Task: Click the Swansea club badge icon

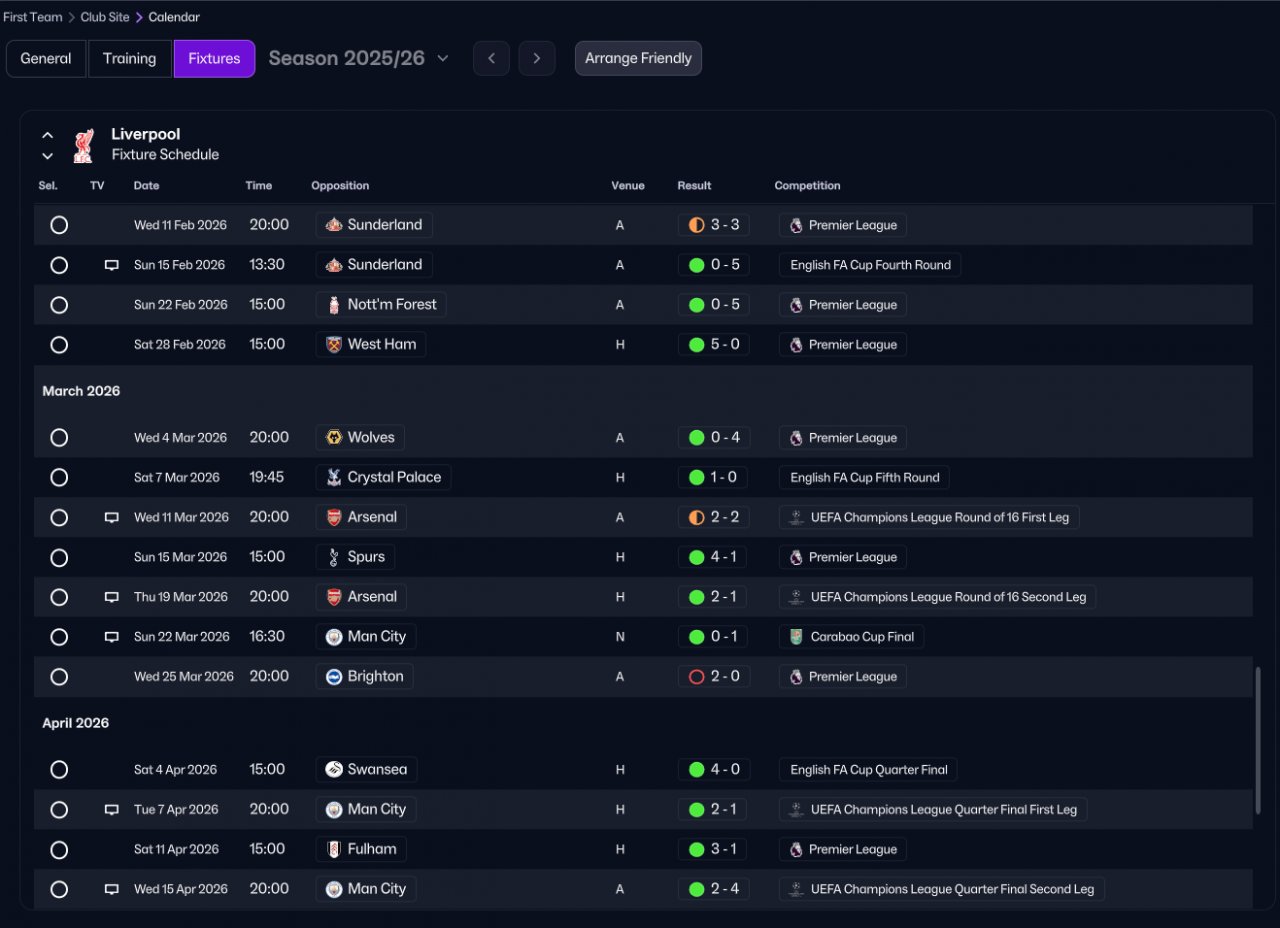Action: click(334, 770)
